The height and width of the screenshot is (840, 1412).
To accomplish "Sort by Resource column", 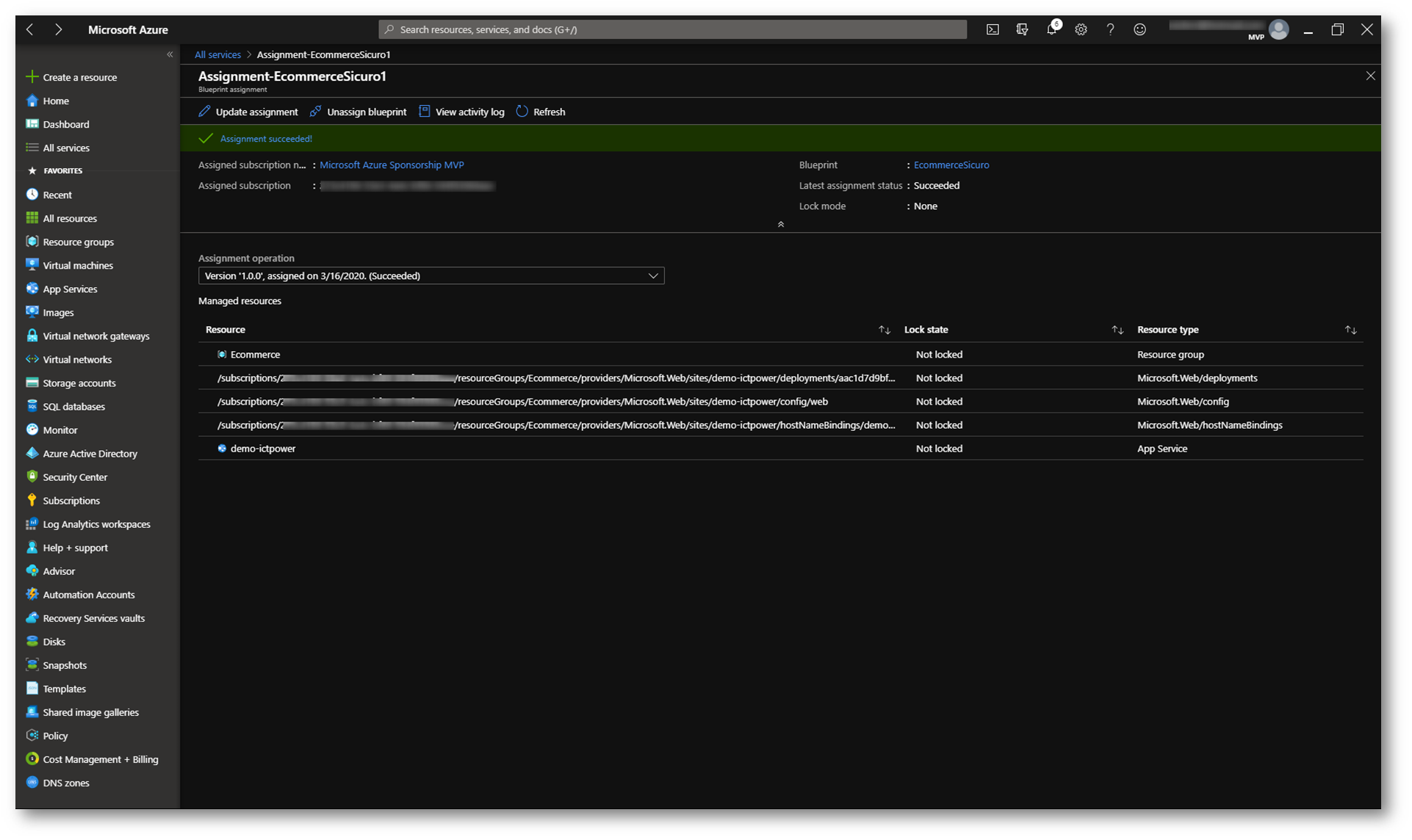I will click(x=885, y=330).
